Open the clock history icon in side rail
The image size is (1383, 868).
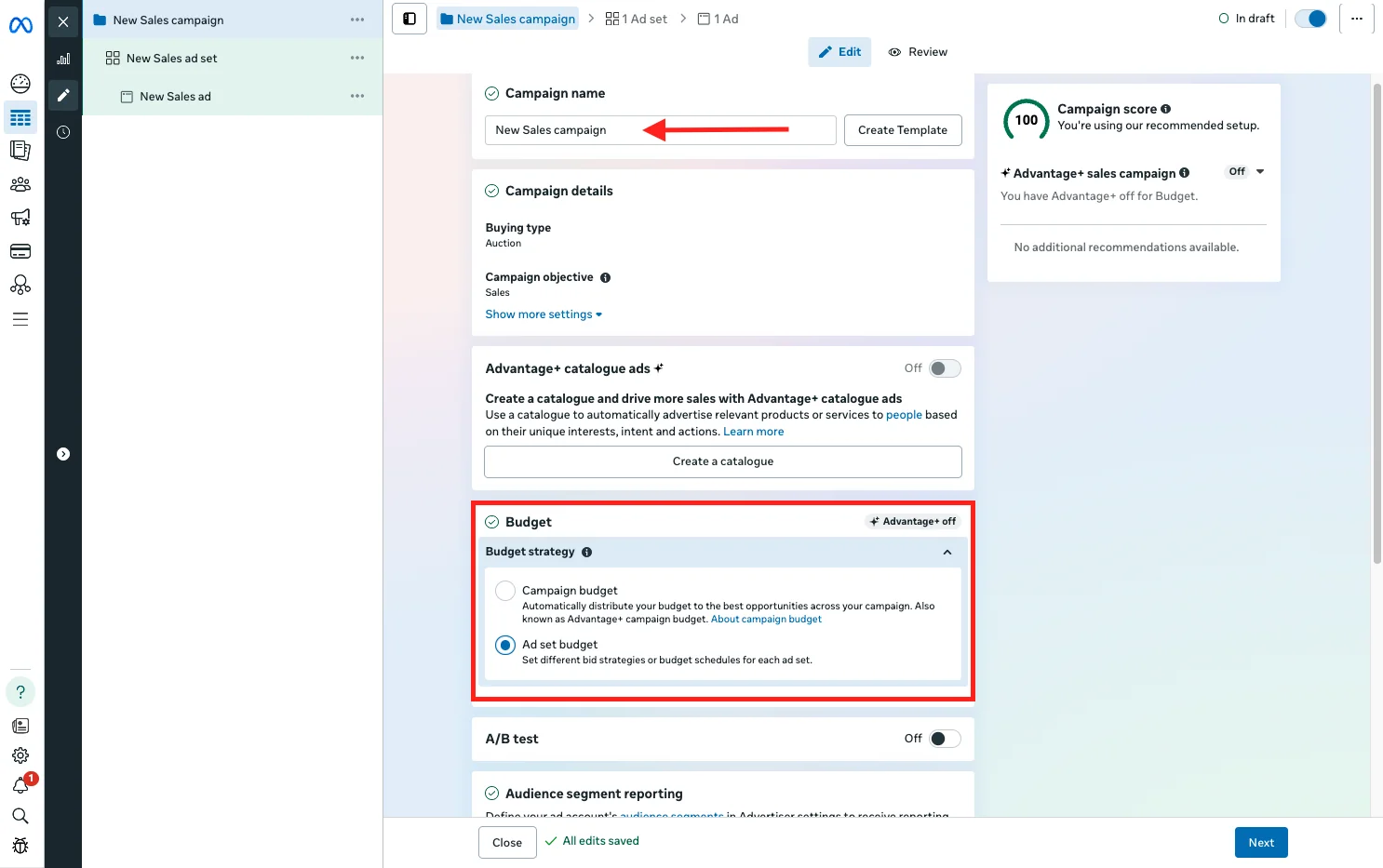pyautogui.click(x=63, y=132)
